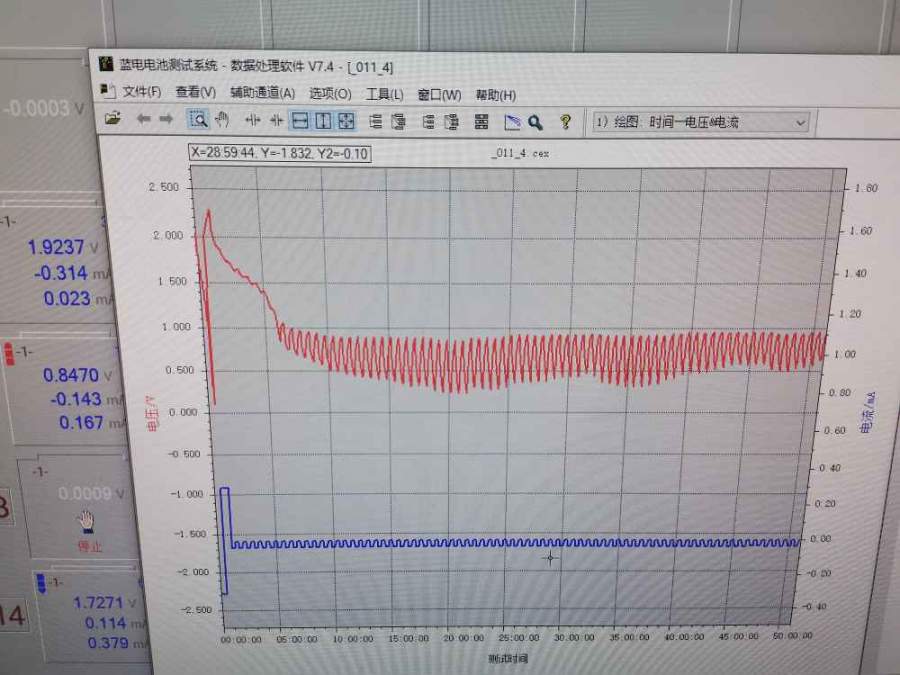Open the 辅助通道(A) menu
The image size is (900, 675).
point(262,93)
